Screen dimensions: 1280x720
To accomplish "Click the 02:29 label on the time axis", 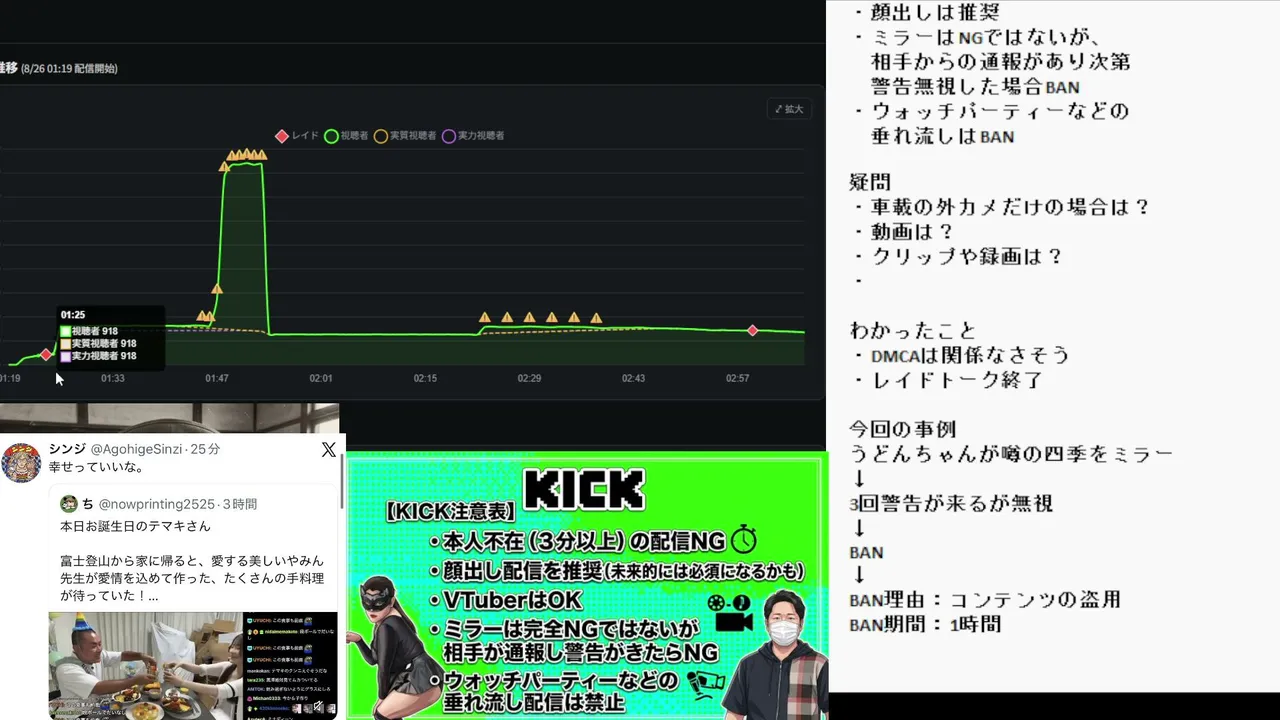I will pos(529,379).
